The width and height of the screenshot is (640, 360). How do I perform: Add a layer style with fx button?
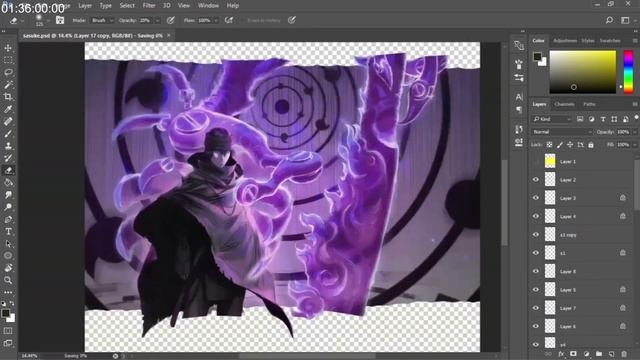tap(561, 354)
